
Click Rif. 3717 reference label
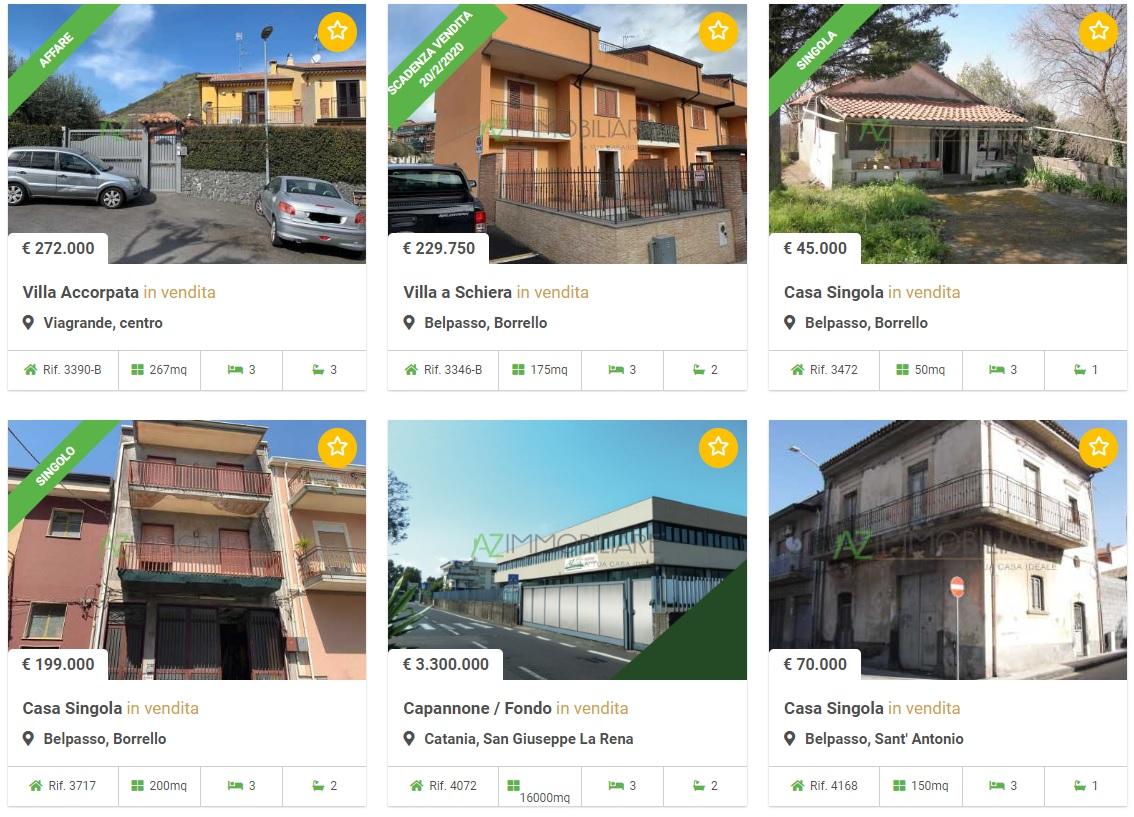click(72, 786)
